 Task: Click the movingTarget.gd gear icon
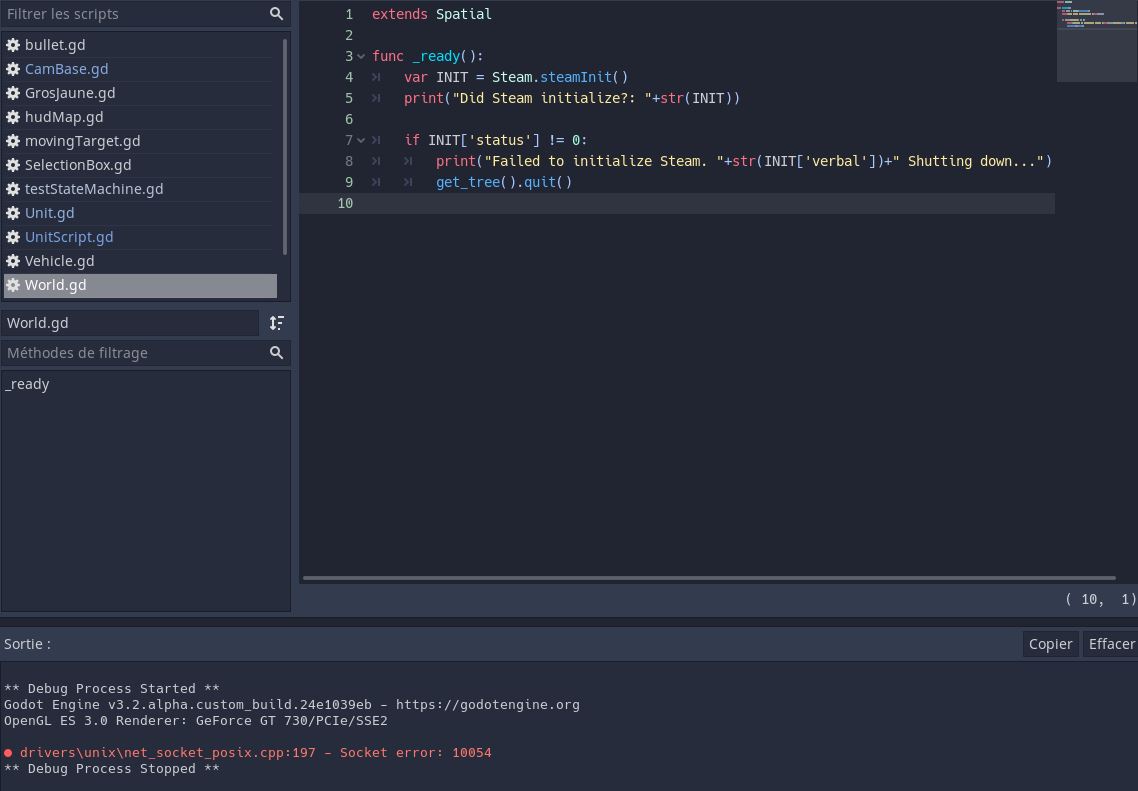[x=13, y=141]
